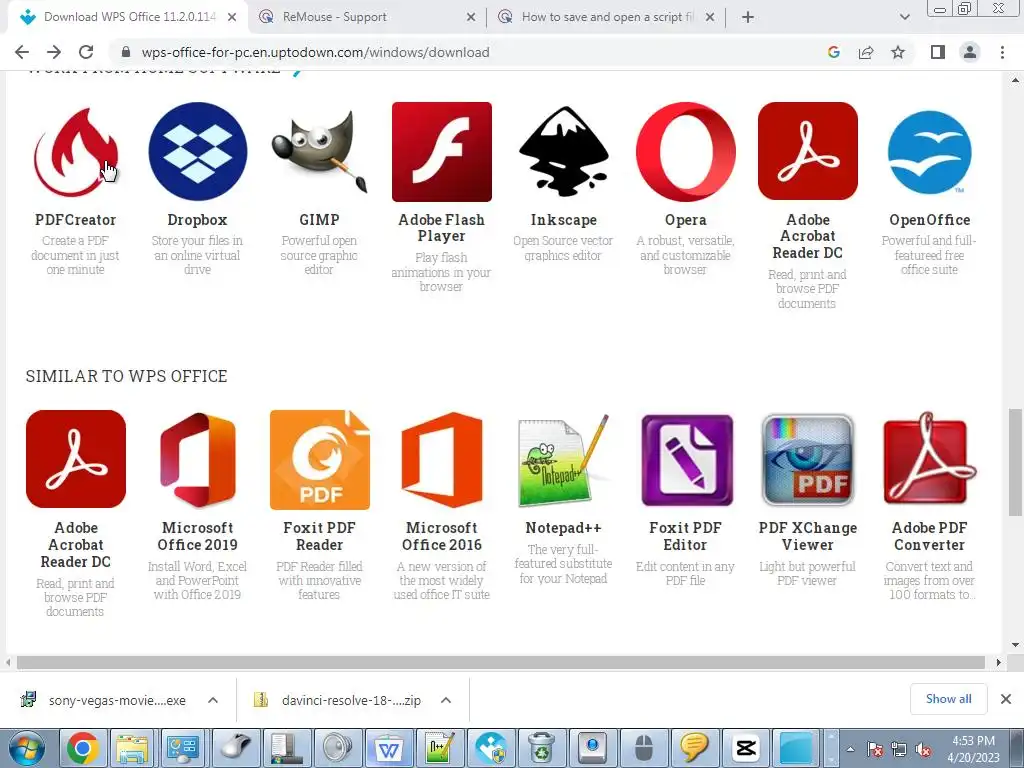This screenshot has width=1024, height=768.
Task: Show hidden system tray icons
Action: pos(850,749)
